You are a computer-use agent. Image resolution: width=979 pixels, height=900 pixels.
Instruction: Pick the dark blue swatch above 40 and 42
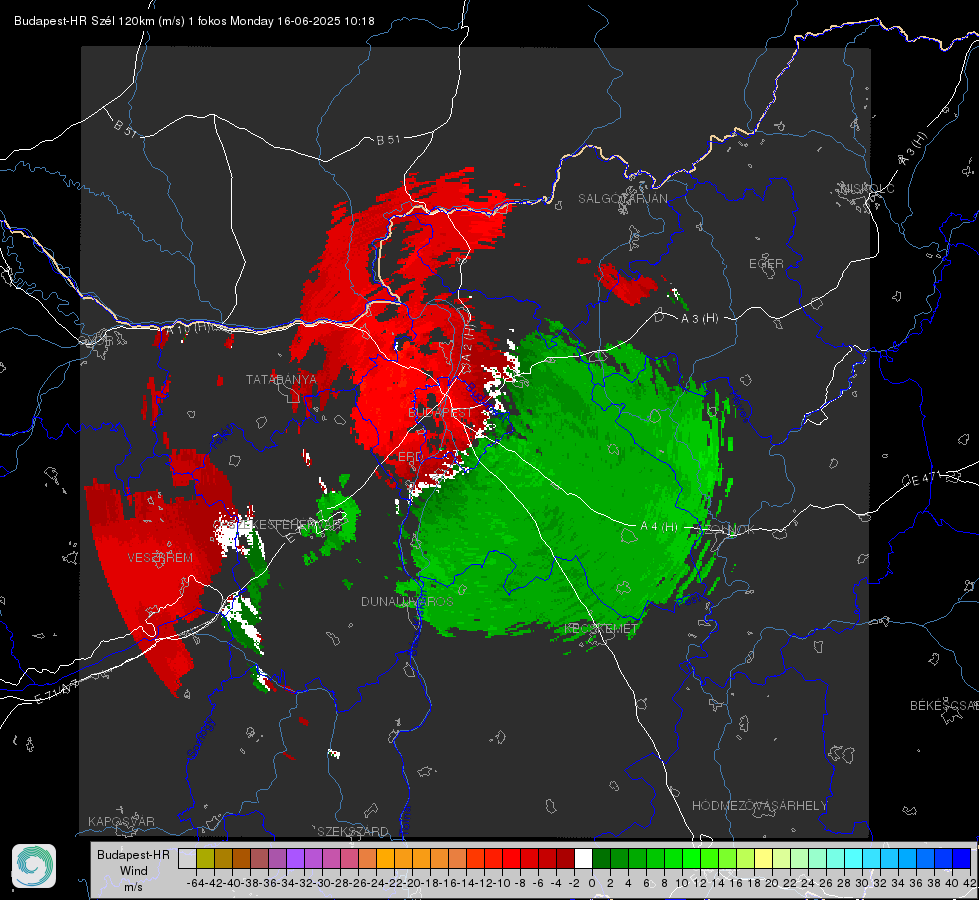click(x=962, y=859)
